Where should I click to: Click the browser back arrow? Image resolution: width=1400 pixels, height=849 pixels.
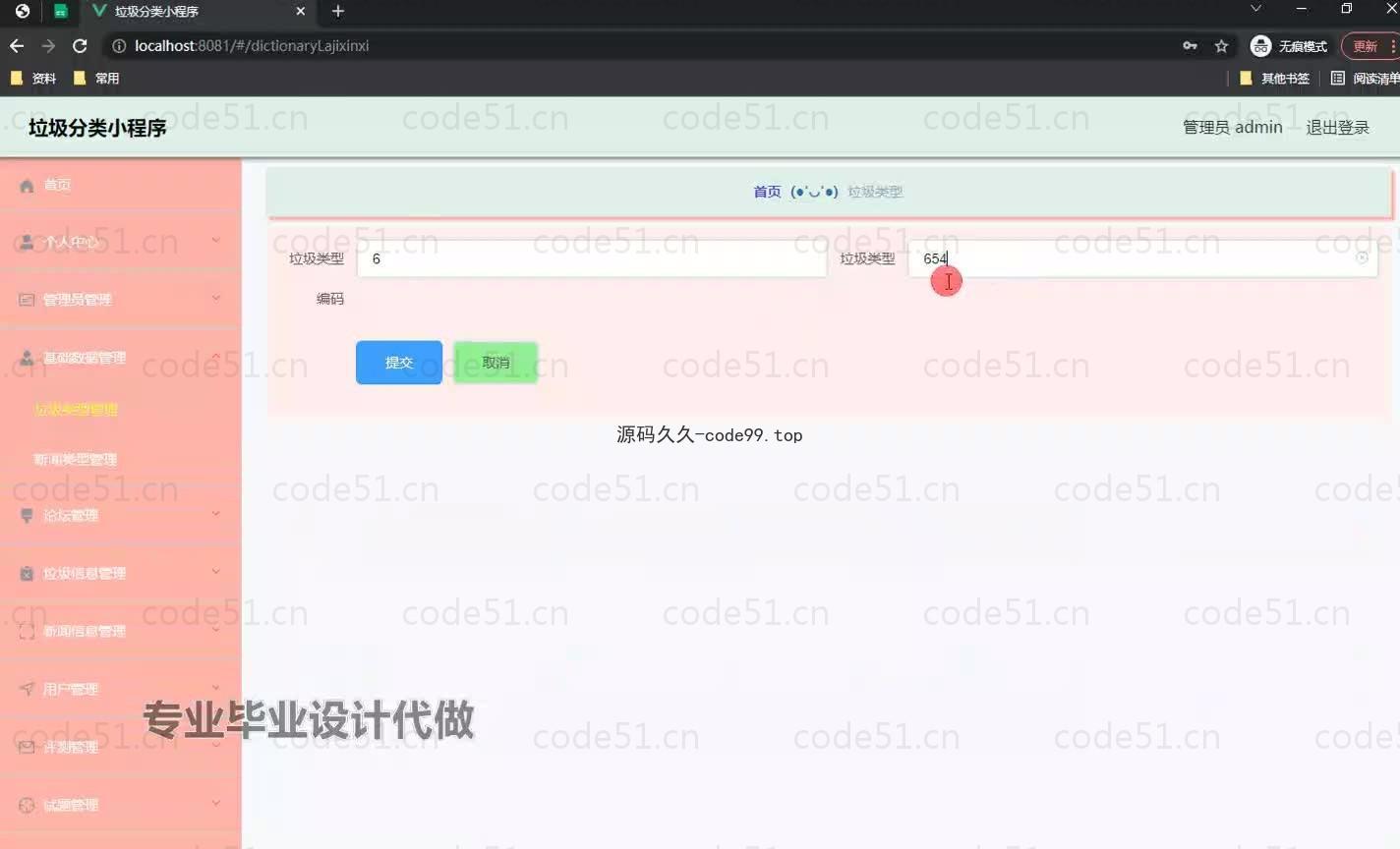click(17, 46)
